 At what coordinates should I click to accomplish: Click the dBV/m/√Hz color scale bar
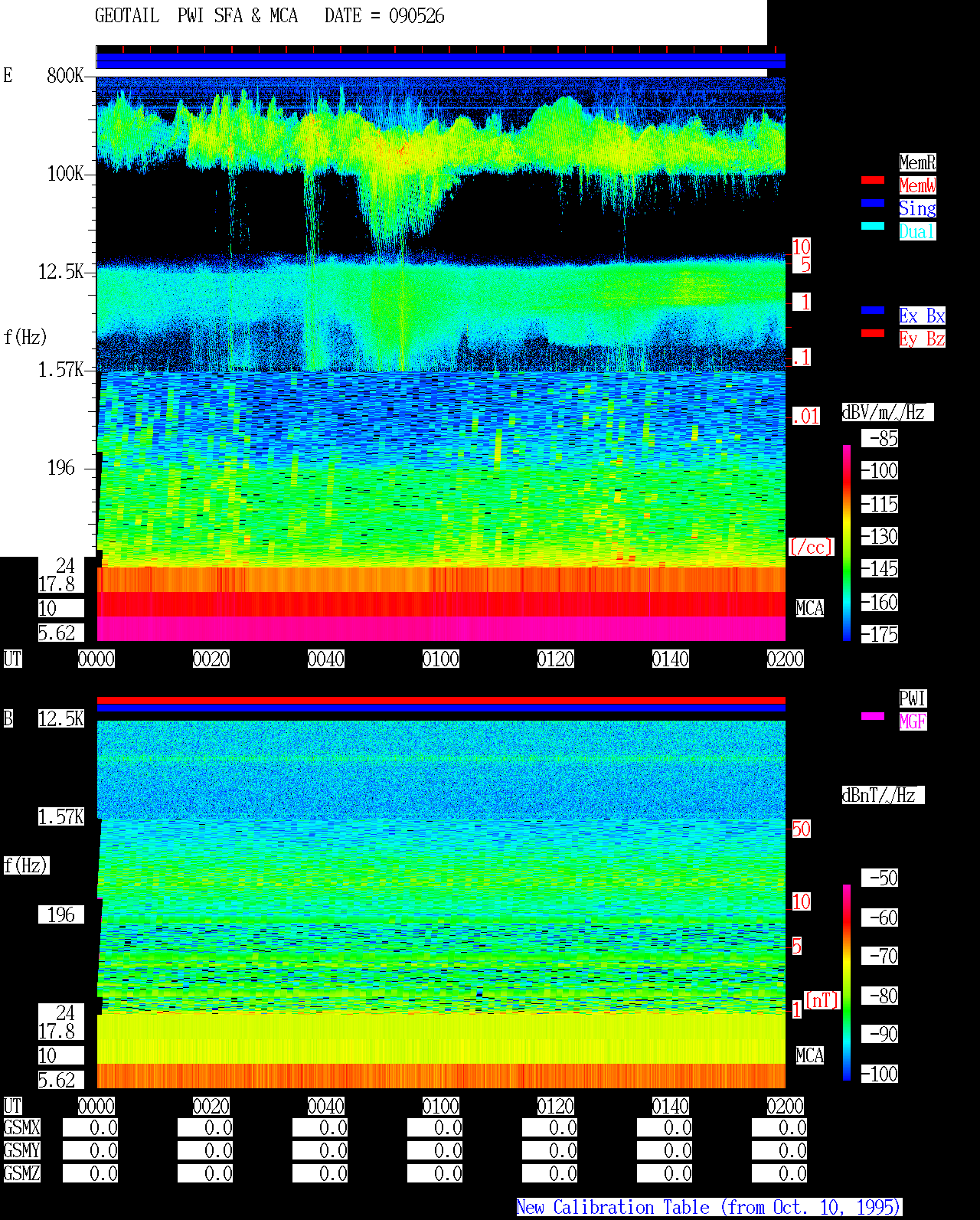tap(847, 542)
